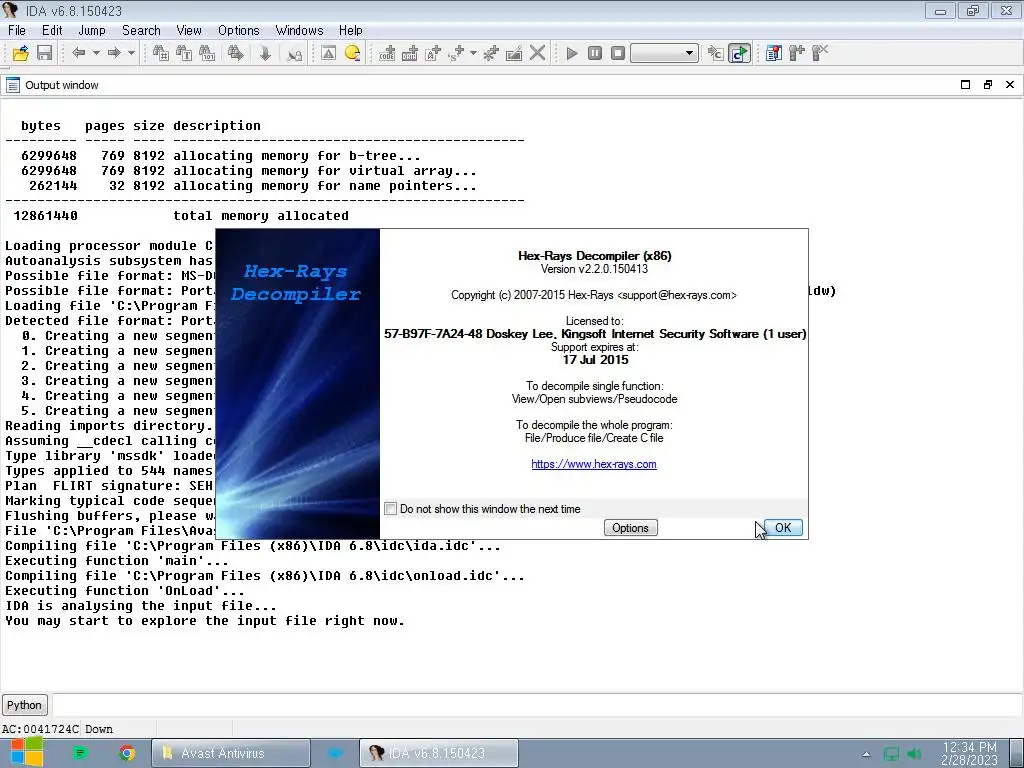The height and width of the screenshot is (768, 1024).
Task: Focus the Python command input field
Action: (x=537, y=705)
